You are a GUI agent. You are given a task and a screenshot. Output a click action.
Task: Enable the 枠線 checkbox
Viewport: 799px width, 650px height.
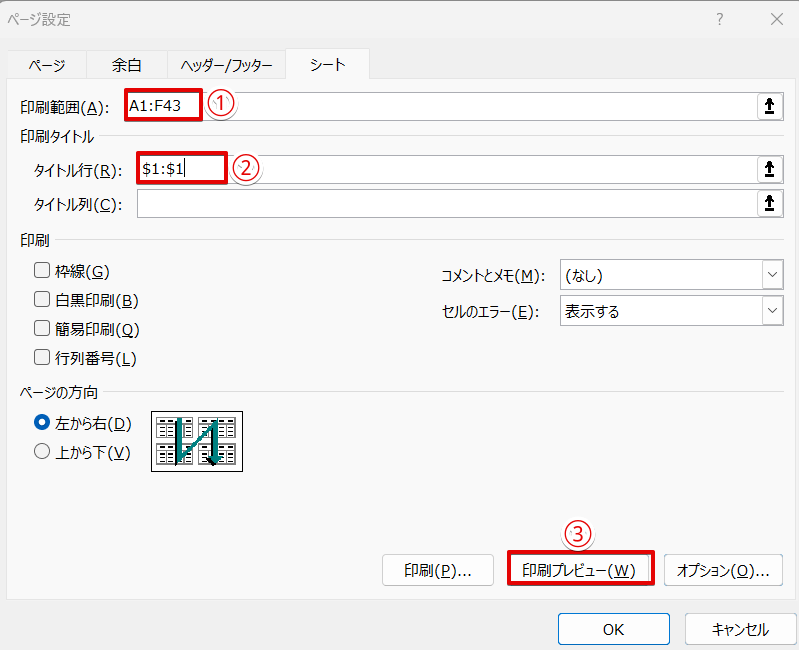click(x=42, y=270)
